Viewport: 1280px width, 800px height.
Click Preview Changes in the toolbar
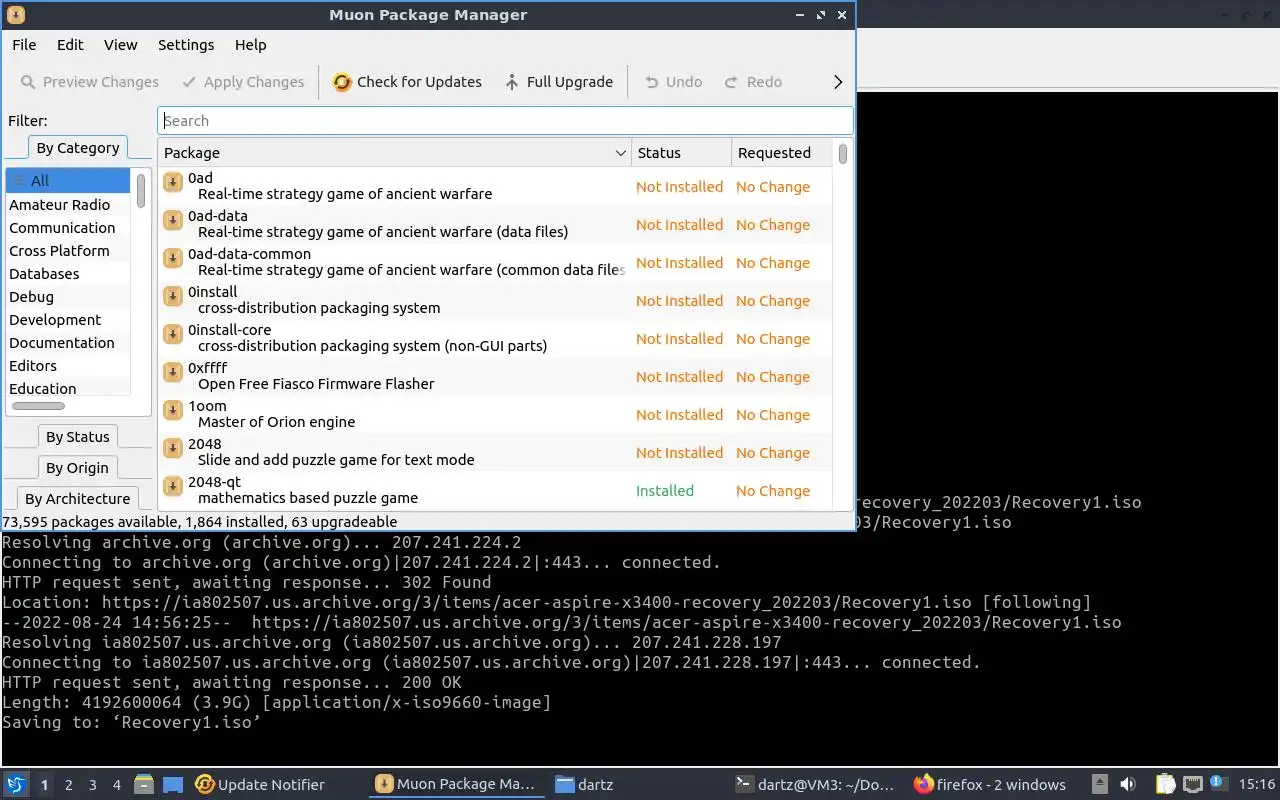coord(90,82)
